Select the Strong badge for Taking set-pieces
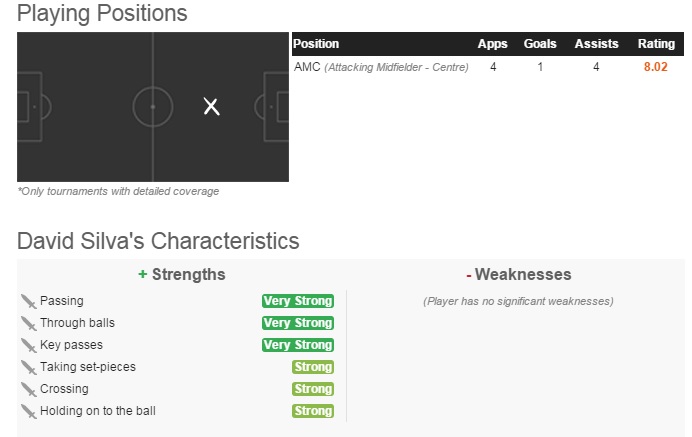Image resolution: width=692 pixels, height=437 pixels. [x=313, y=367]
